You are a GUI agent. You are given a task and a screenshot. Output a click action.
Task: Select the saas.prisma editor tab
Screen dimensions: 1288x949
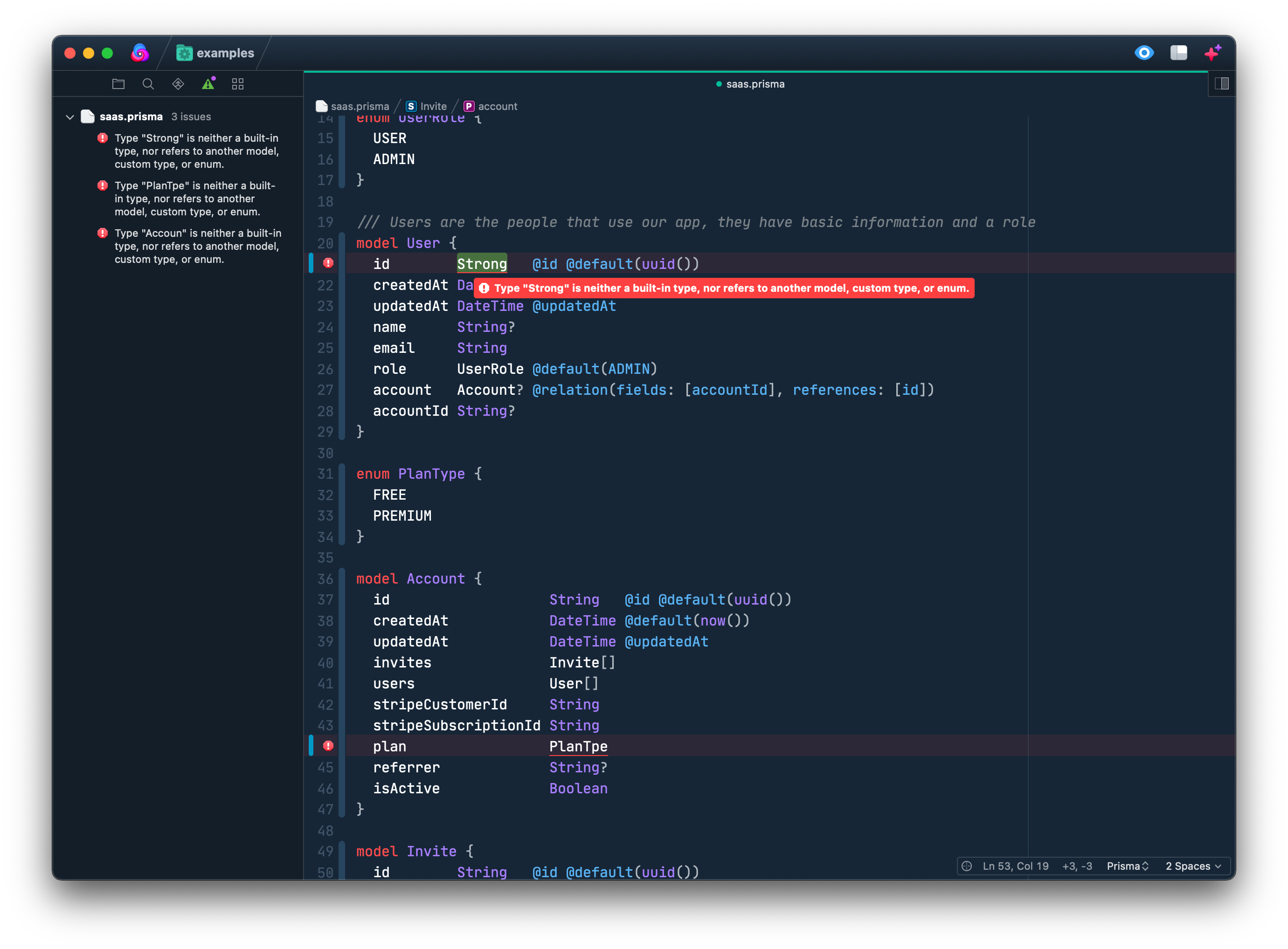point(750,84)
